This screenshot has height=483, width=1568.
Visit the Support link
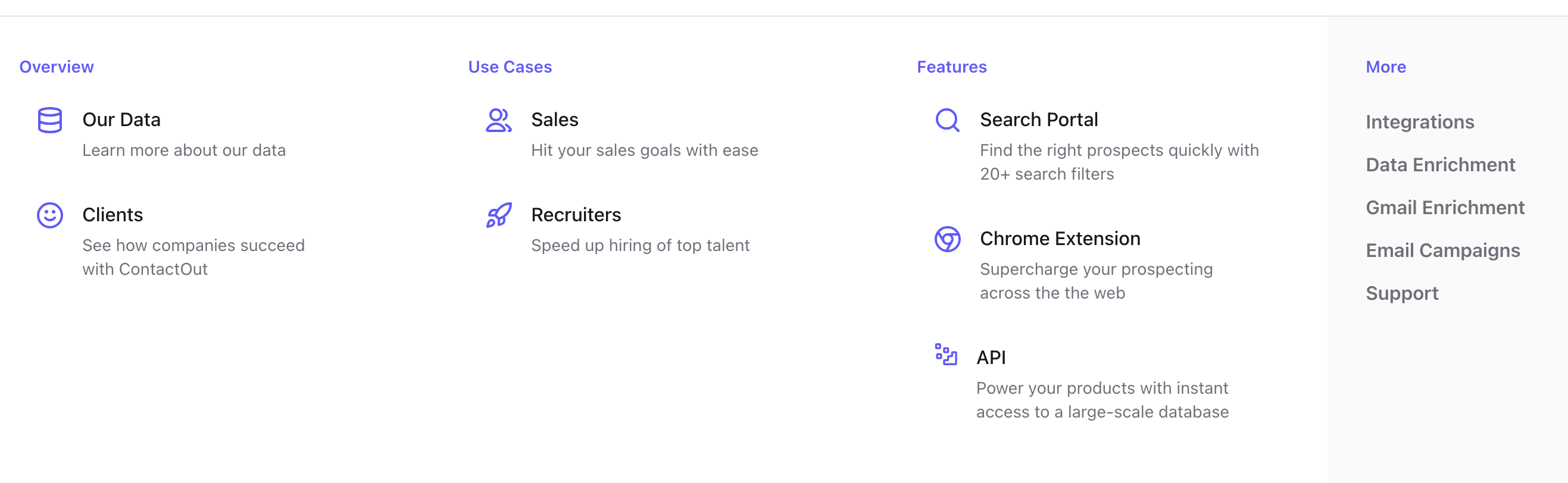point(1402,294)
